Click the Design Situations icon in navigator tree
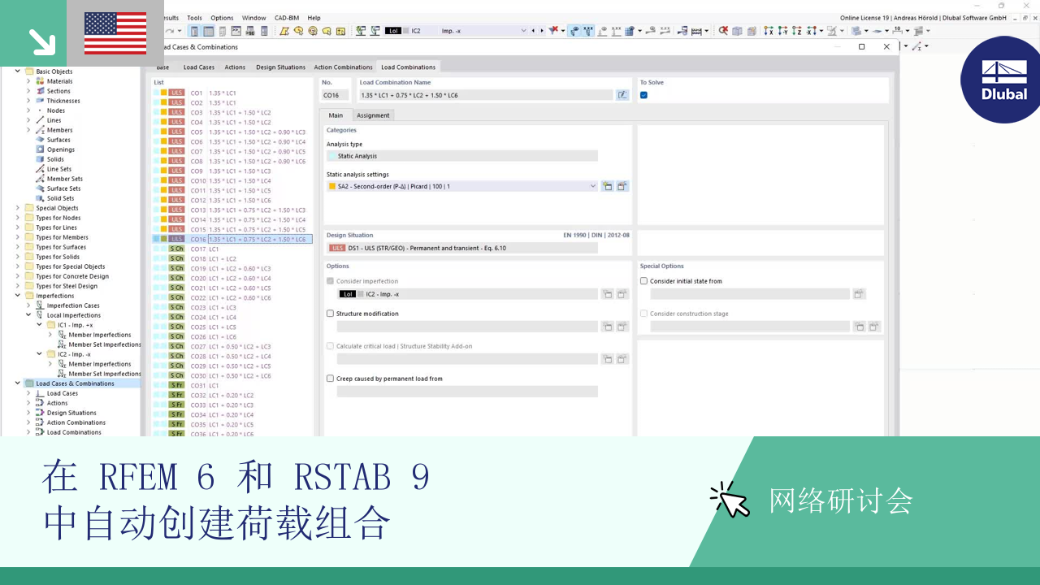The height and width of the screenshot is (585, 1040). coord(40,413)
